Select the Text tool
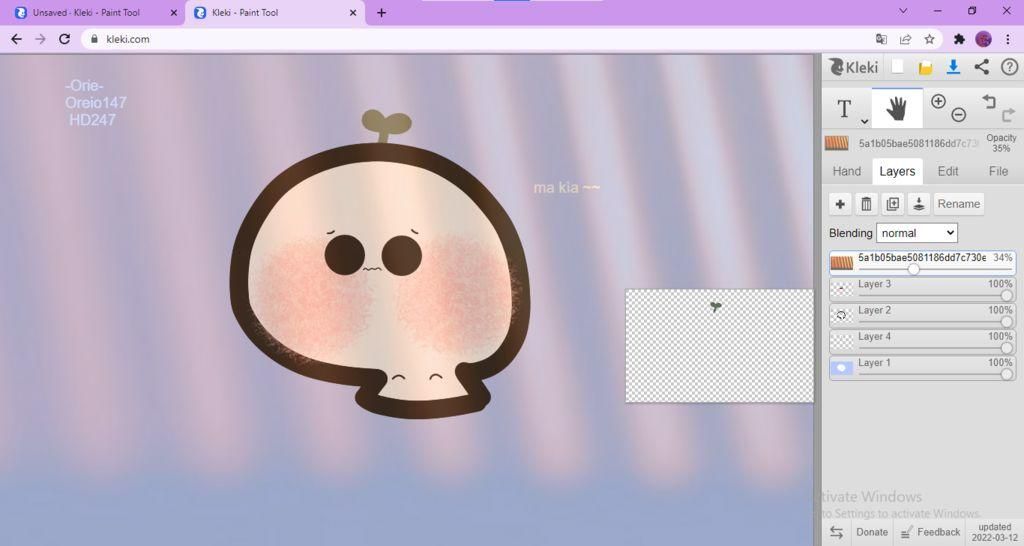This screenshot has width=1024, height=546. [x=844, y=108]
